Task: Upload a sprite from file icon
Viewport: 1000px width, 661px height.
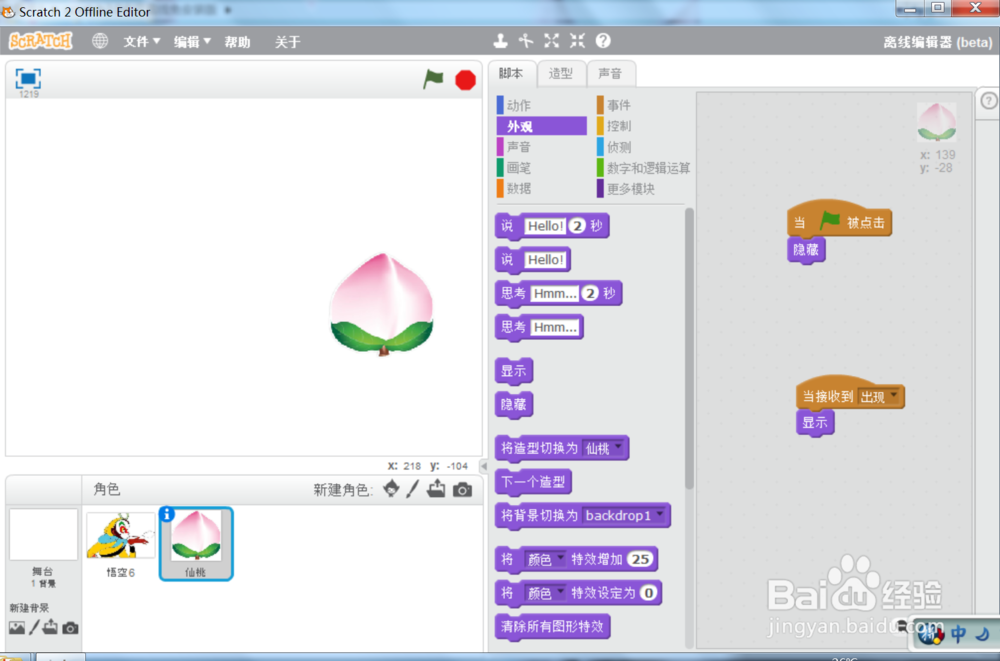Action: 434,489
